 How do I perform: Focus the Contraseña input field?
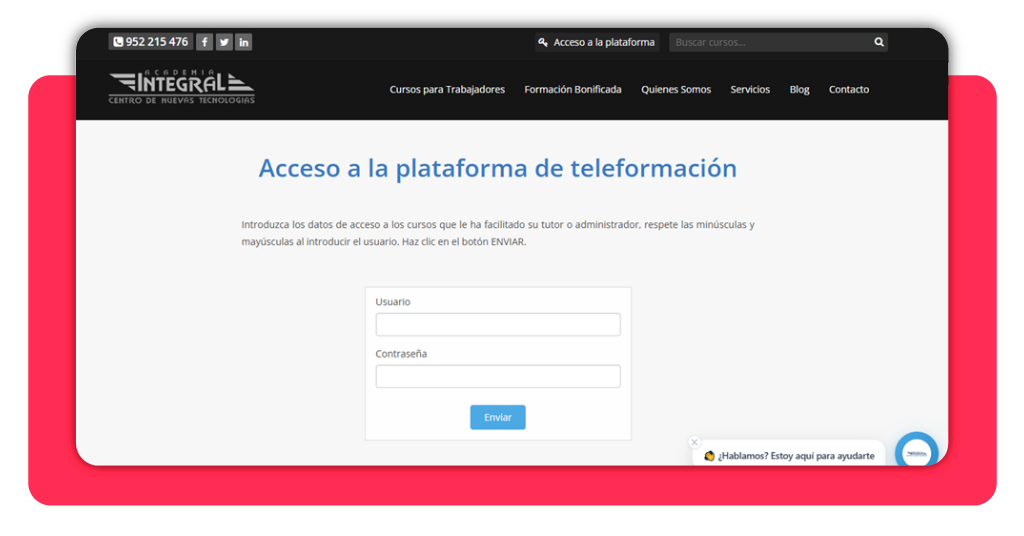(498, 376)
